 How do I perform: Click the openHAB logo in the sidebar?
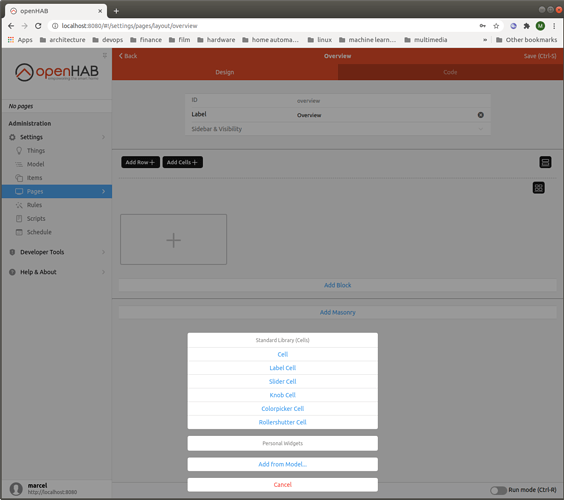(x=56, y=72)
